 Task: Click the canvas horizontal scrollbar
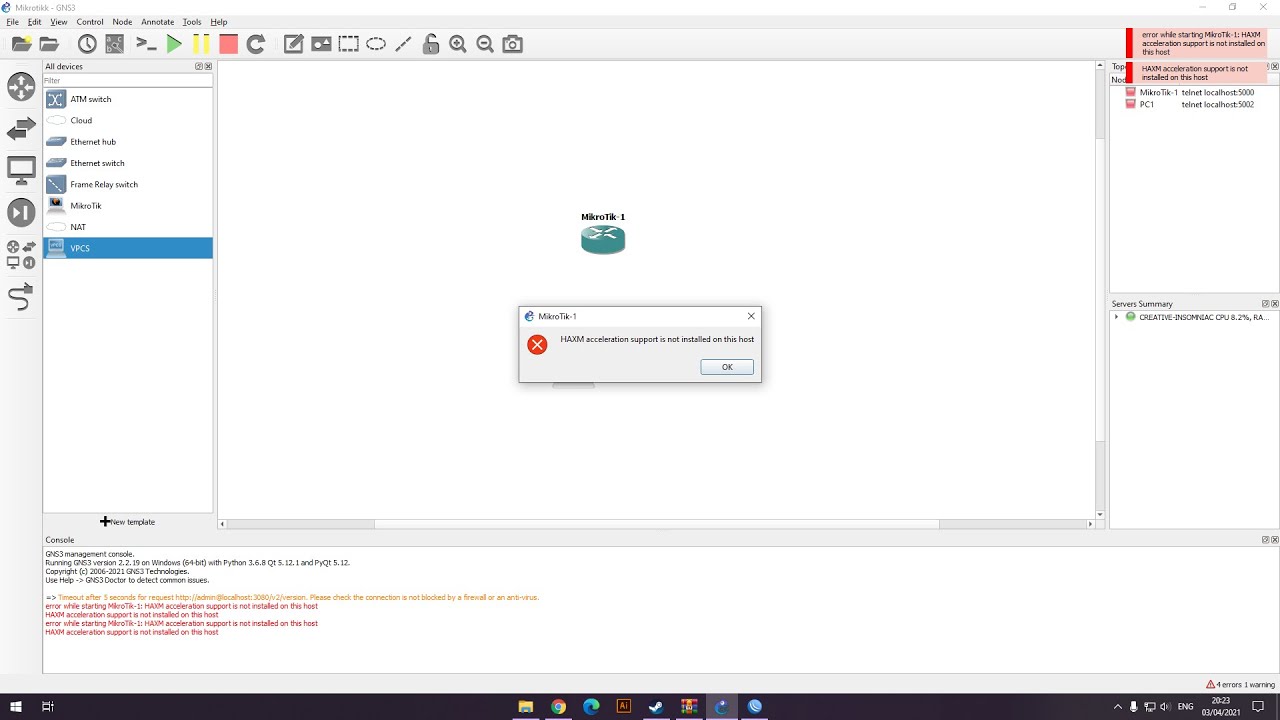[x=657, y=524]
